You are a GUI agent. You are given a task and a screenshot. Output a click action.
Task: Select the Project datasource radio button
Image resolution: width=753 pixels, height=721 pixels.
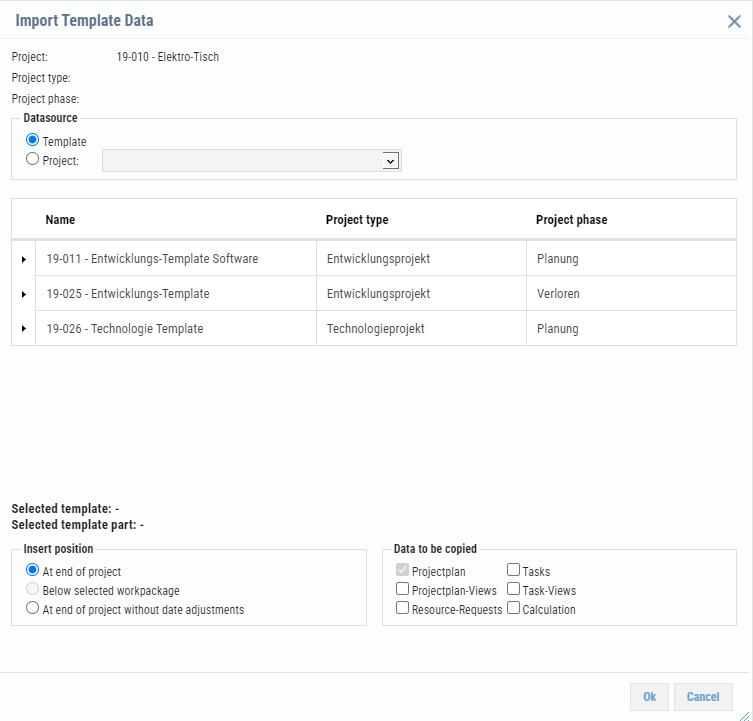pyautogui.click(x=32, y=159)
